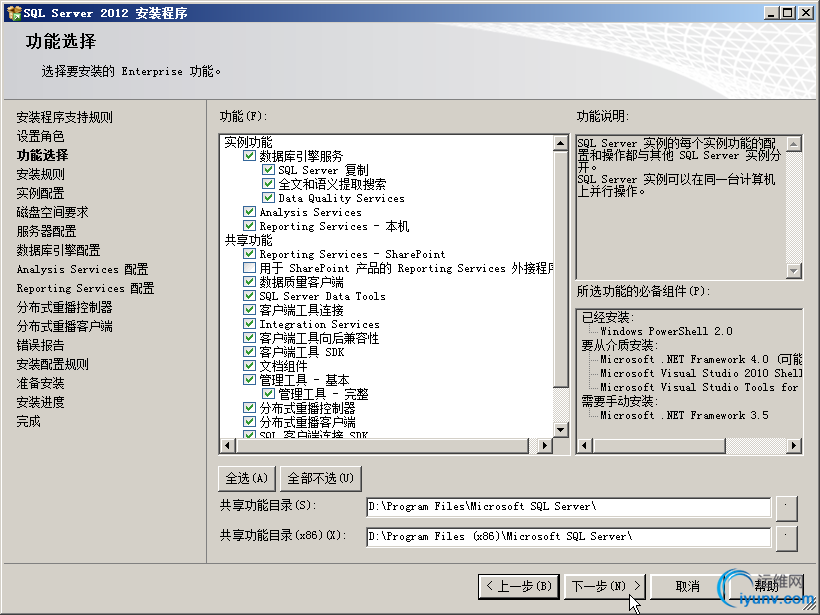Click 实例配置 step in sidebar
Screen dimensions: 820x615
point(40,193)
